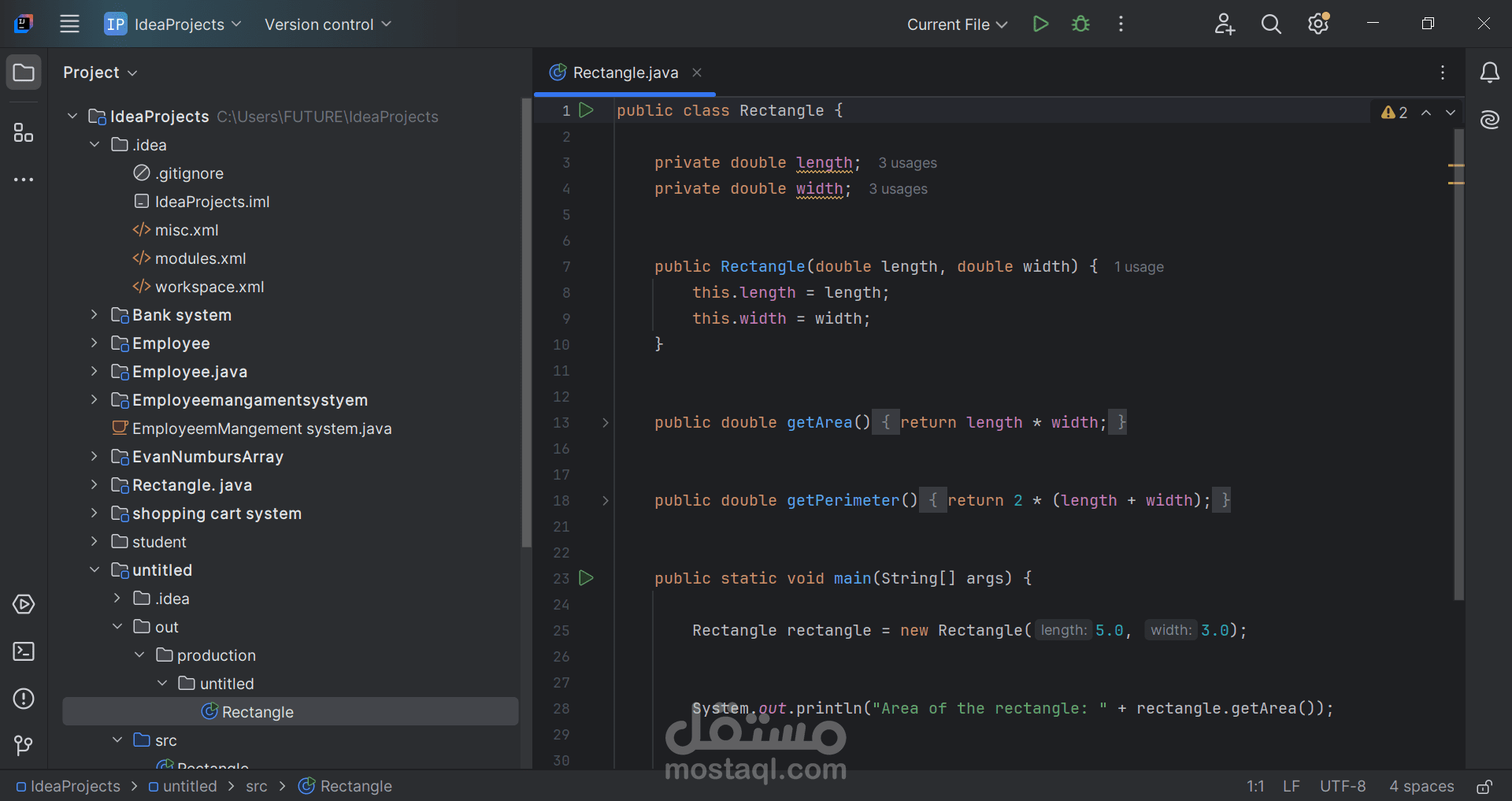
Task: Open IDE settings gear
Action: tap(1319, 24)
